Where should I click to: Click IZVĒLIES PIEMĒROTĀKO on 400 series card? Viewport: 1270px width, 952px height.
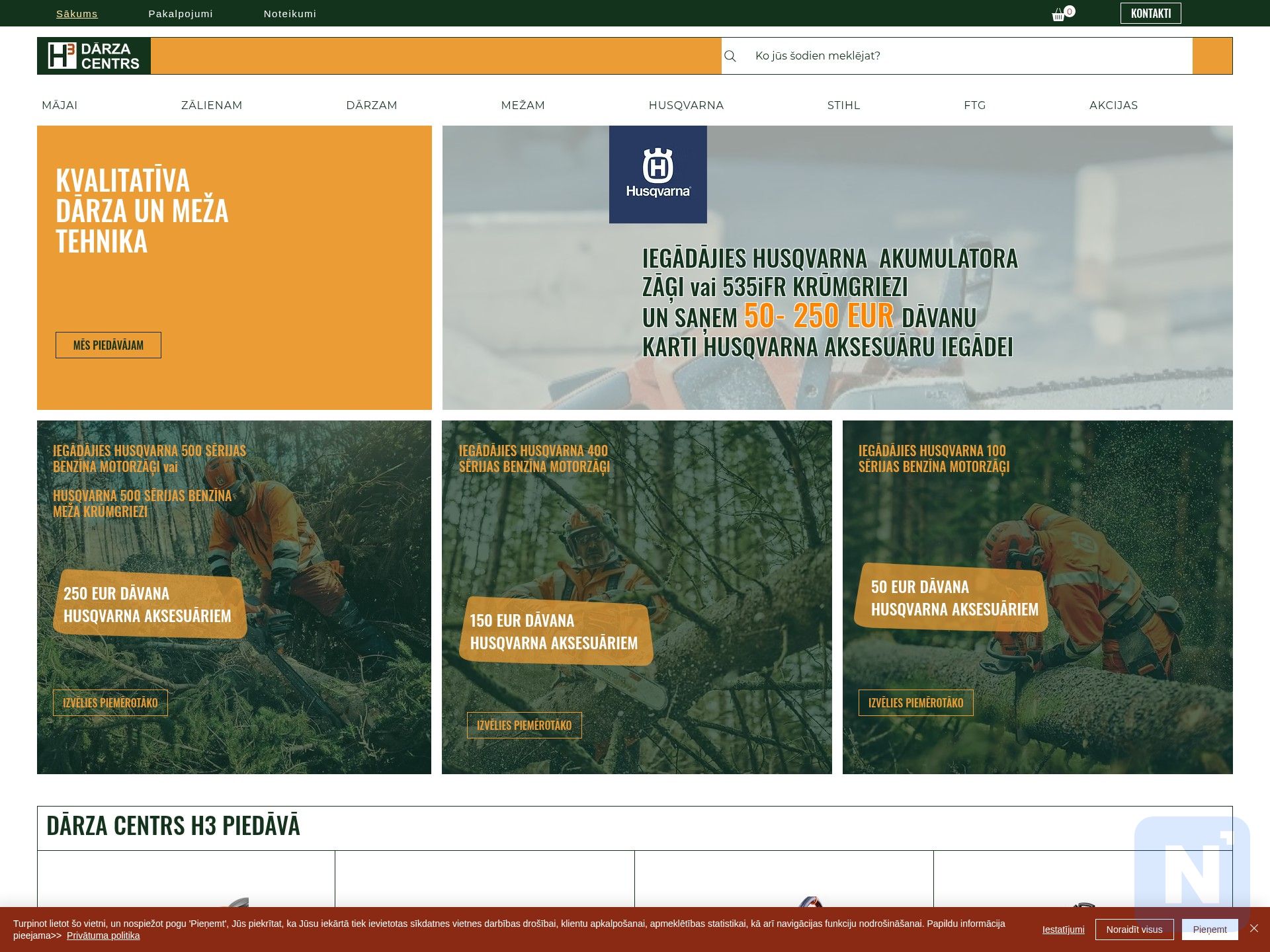tap(524, 725)
